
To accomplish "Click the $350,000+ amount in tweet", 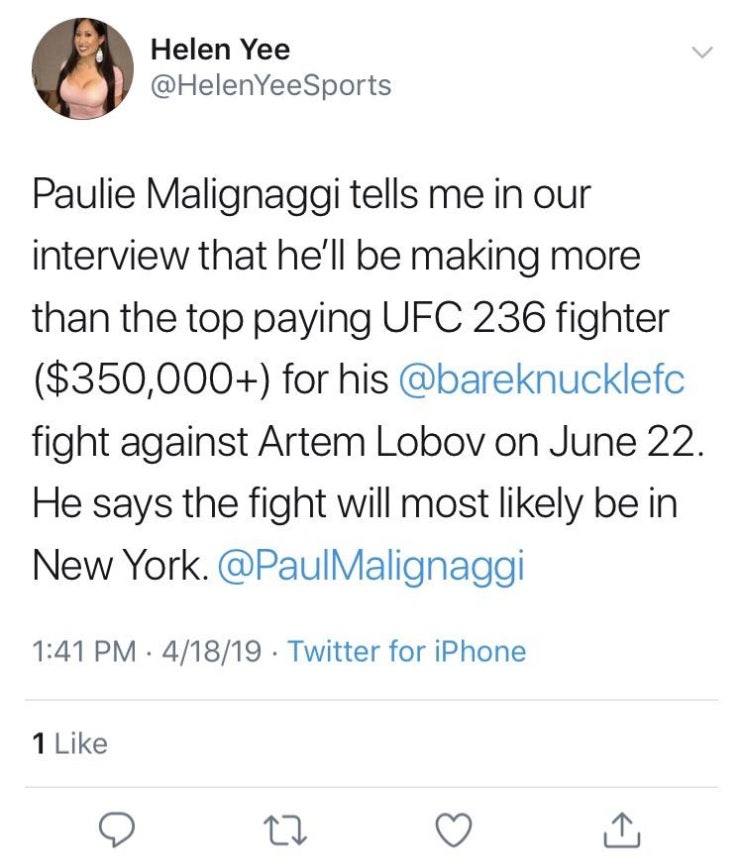I will coord(153,380).
